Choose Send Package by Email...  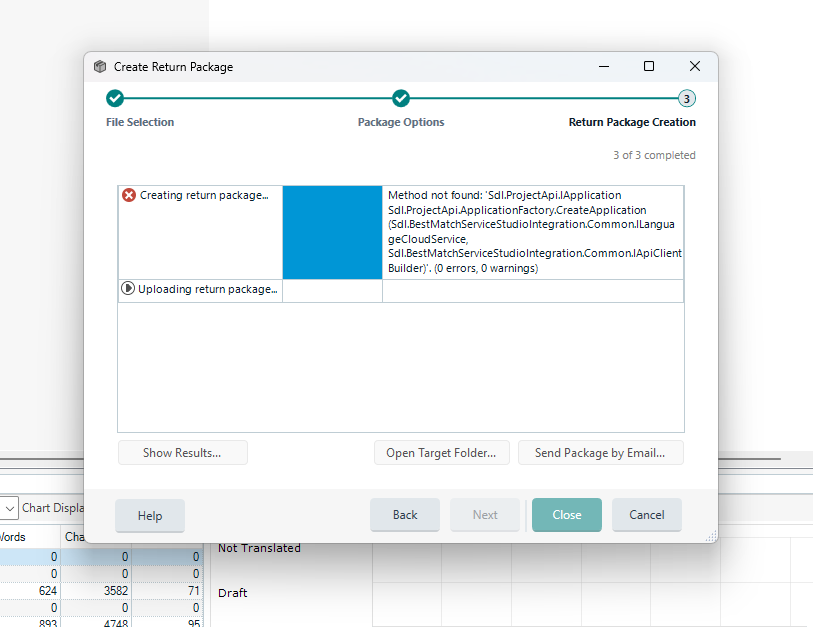tap(600, 453)
